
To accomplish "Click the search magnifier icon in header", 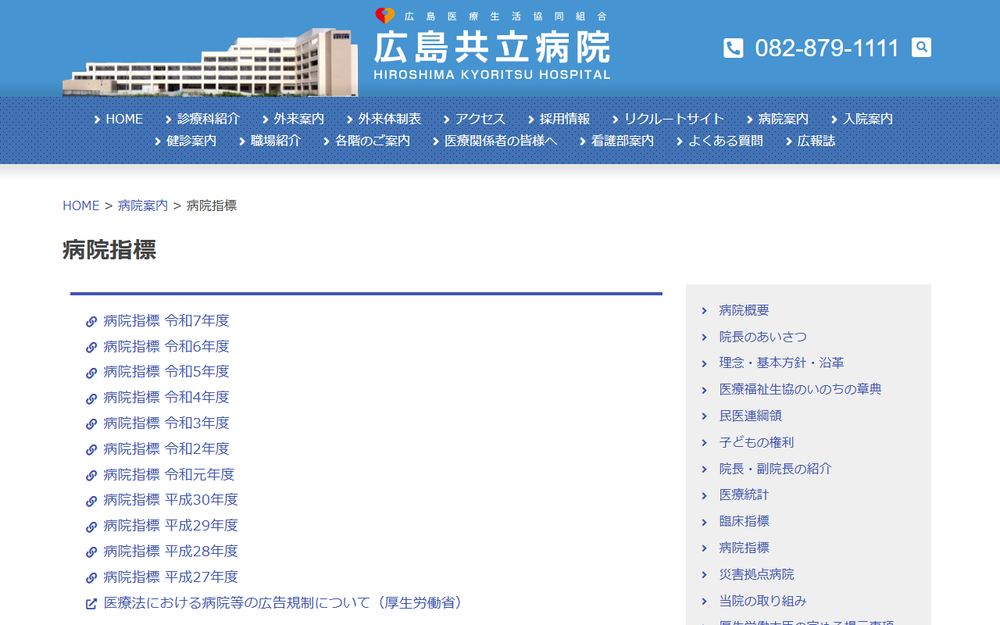I will click(921, 47).
